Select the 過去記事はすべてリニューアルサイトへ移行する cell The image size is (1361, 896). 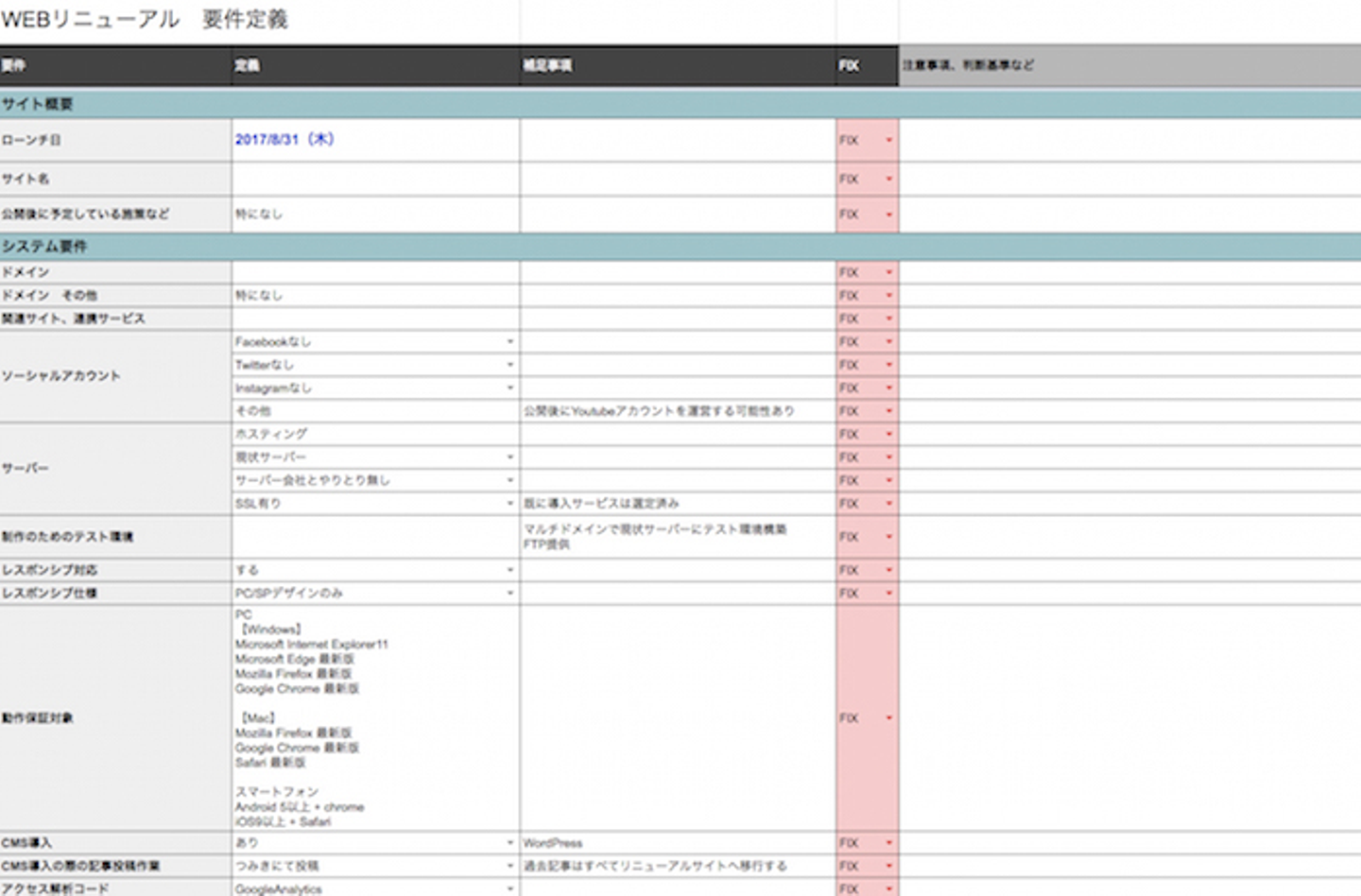pyautogui.click(x=678, y=867)
